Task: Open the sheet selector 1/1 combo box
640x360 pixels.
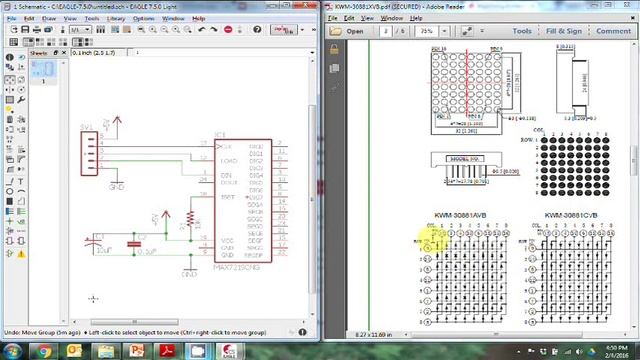Action: [80, 30]
